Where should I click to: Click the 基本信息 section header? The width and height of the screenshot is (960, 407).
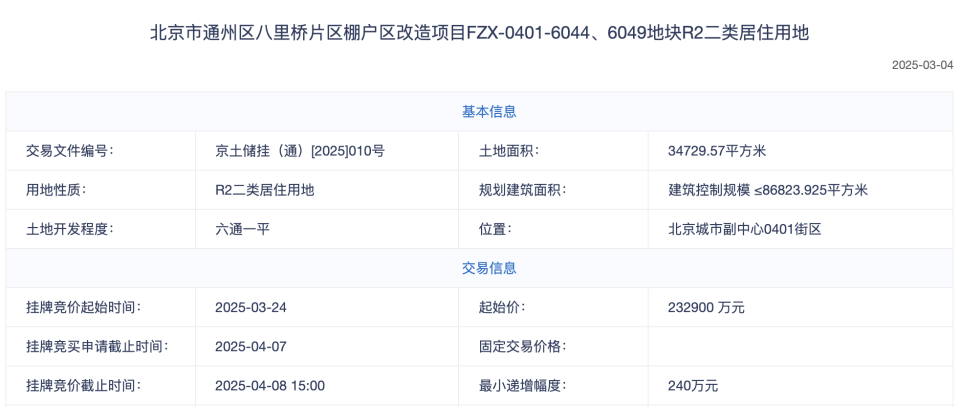click(x=489, y=112)
